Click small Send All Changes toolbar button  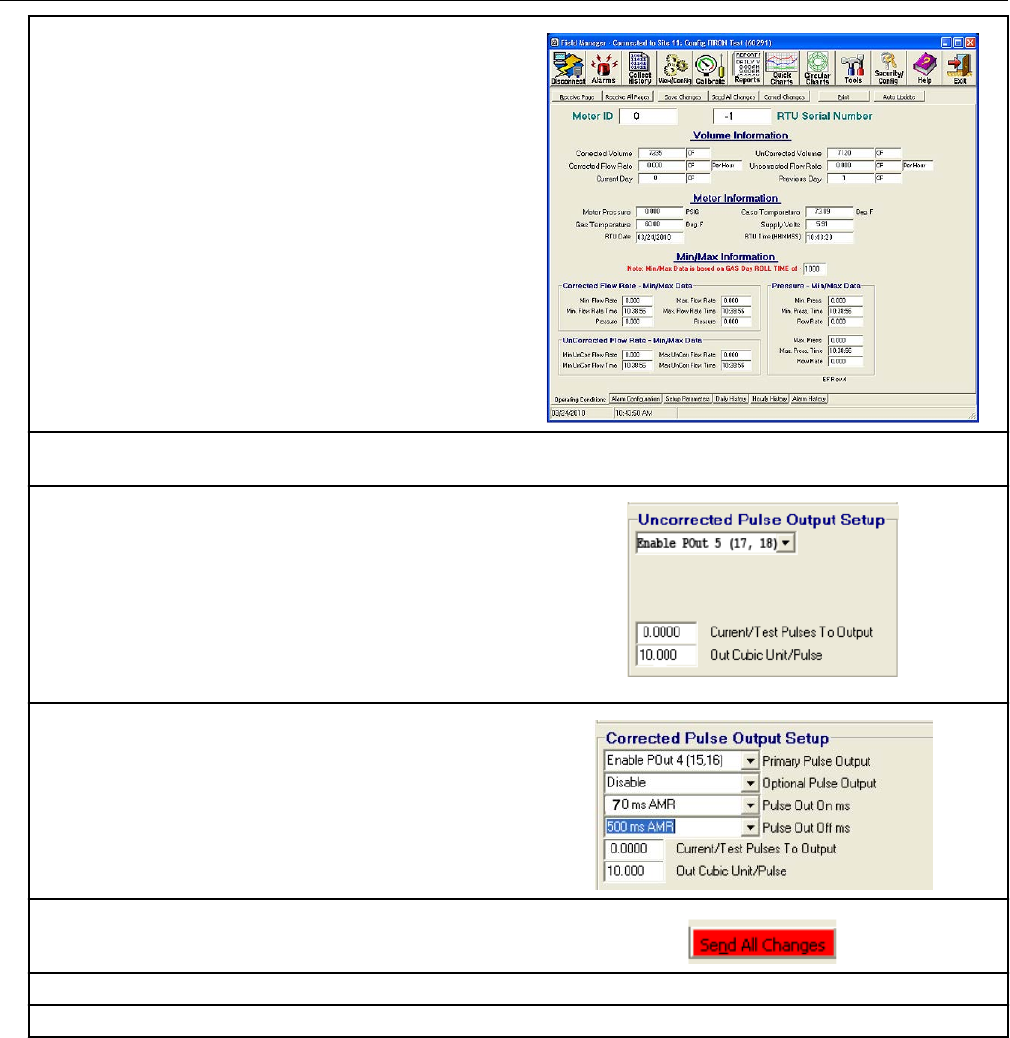pyautogui.click(x=734, y=97)
